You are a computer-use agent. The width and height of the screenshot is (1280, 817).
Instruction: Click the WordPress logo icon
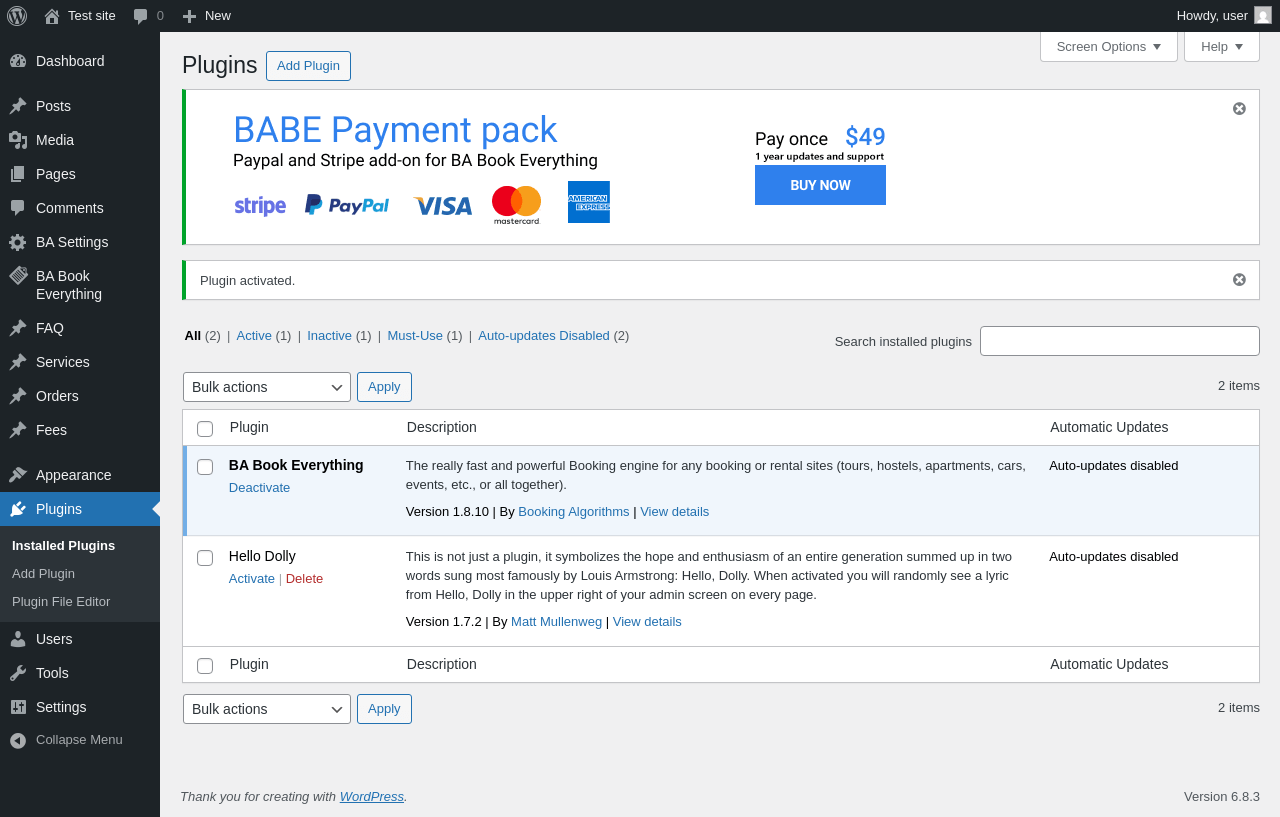[x=17, y=16]
